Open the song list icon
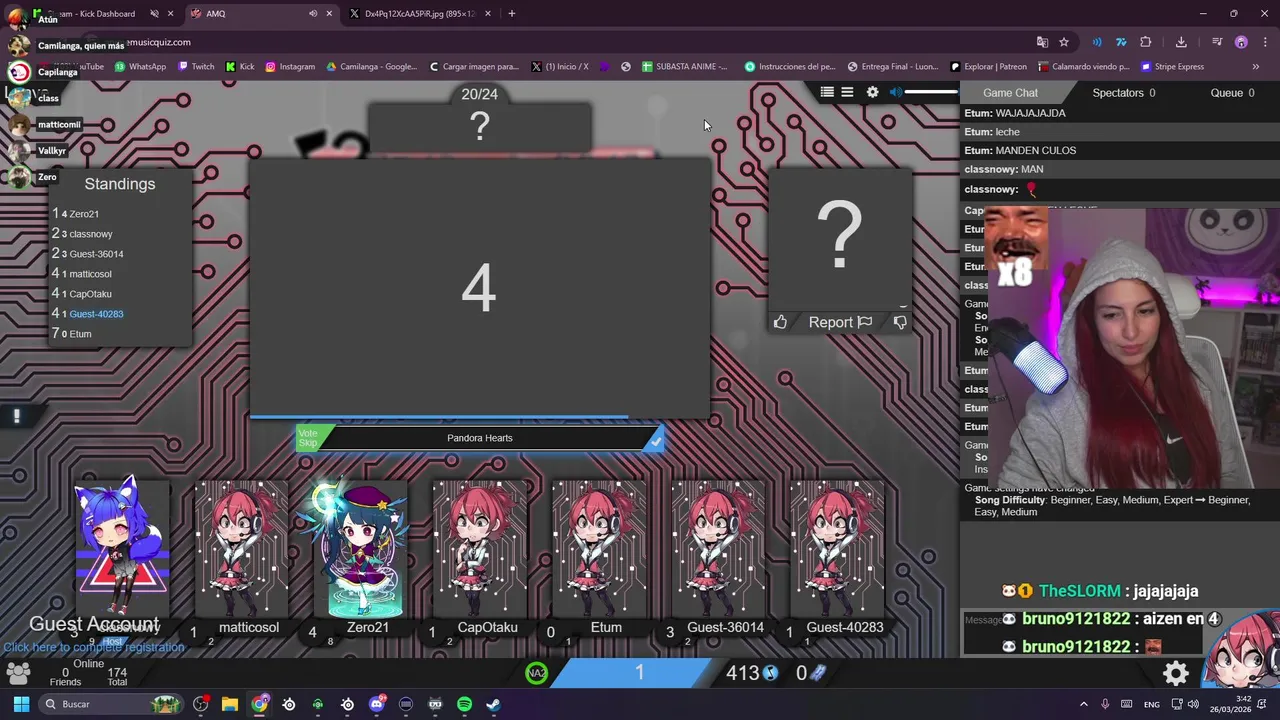 click(827, 92)
